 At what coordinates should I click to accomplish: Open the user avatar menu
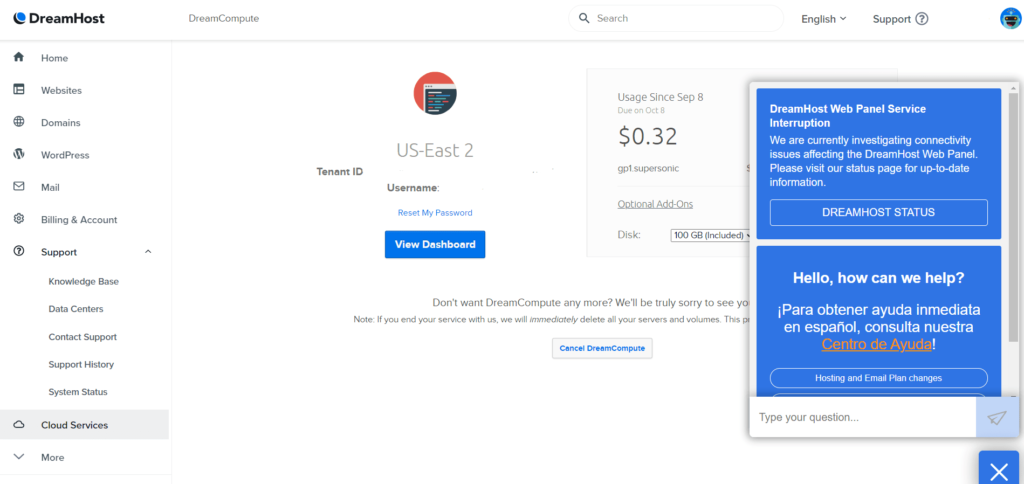point(1010,18)
